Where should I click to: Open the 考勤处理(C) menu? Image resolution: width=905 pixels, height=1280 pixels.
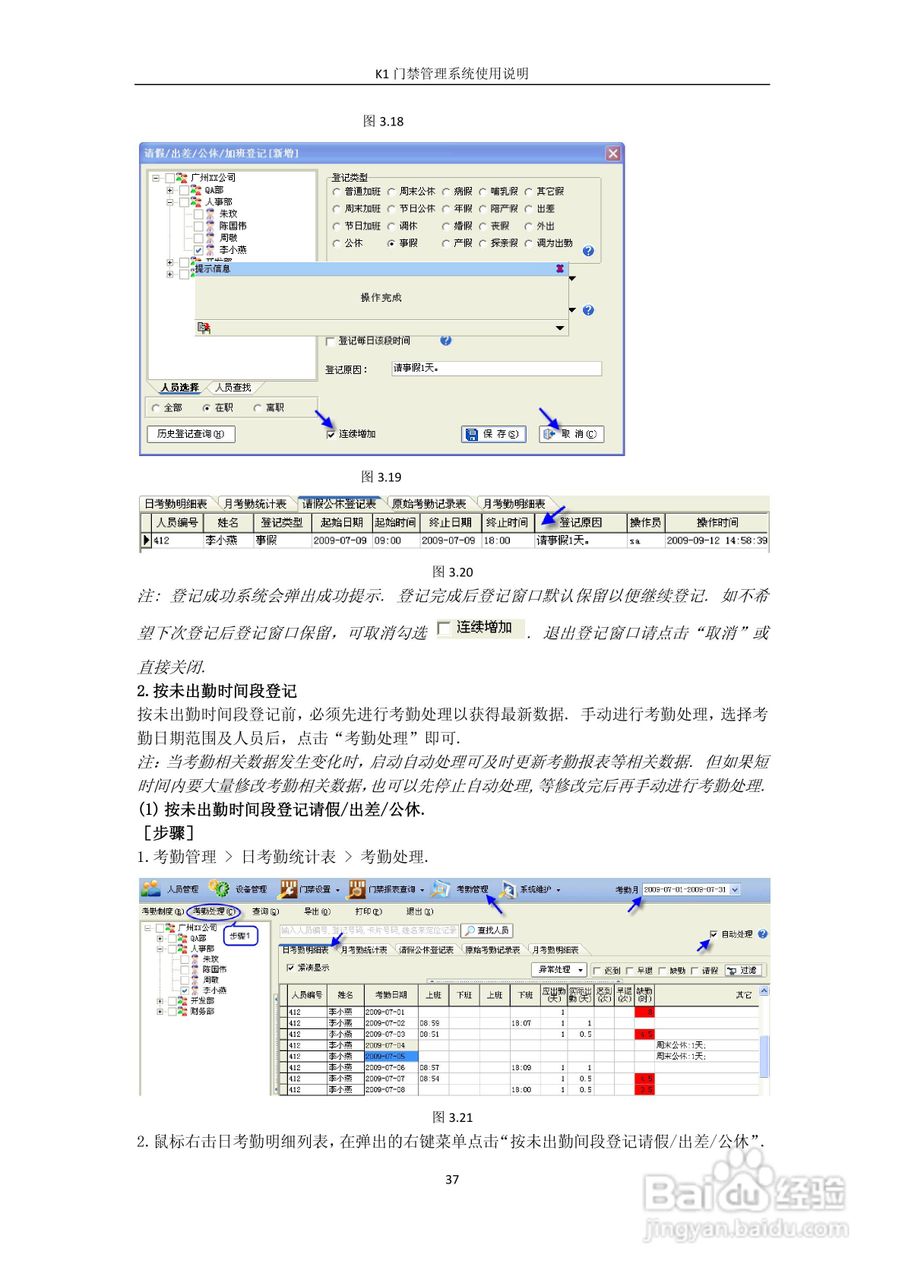pos(212,911)
